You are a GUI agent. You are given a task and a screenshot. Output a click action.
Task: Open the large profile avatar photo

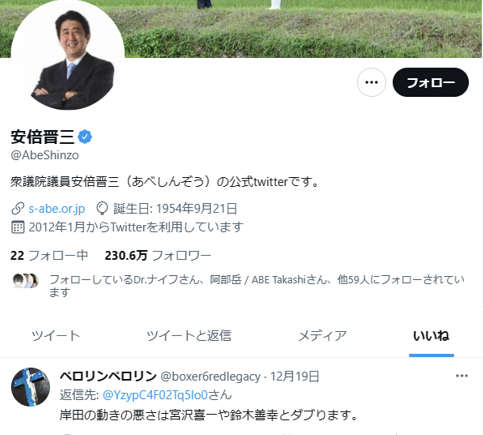coord(68,53)
